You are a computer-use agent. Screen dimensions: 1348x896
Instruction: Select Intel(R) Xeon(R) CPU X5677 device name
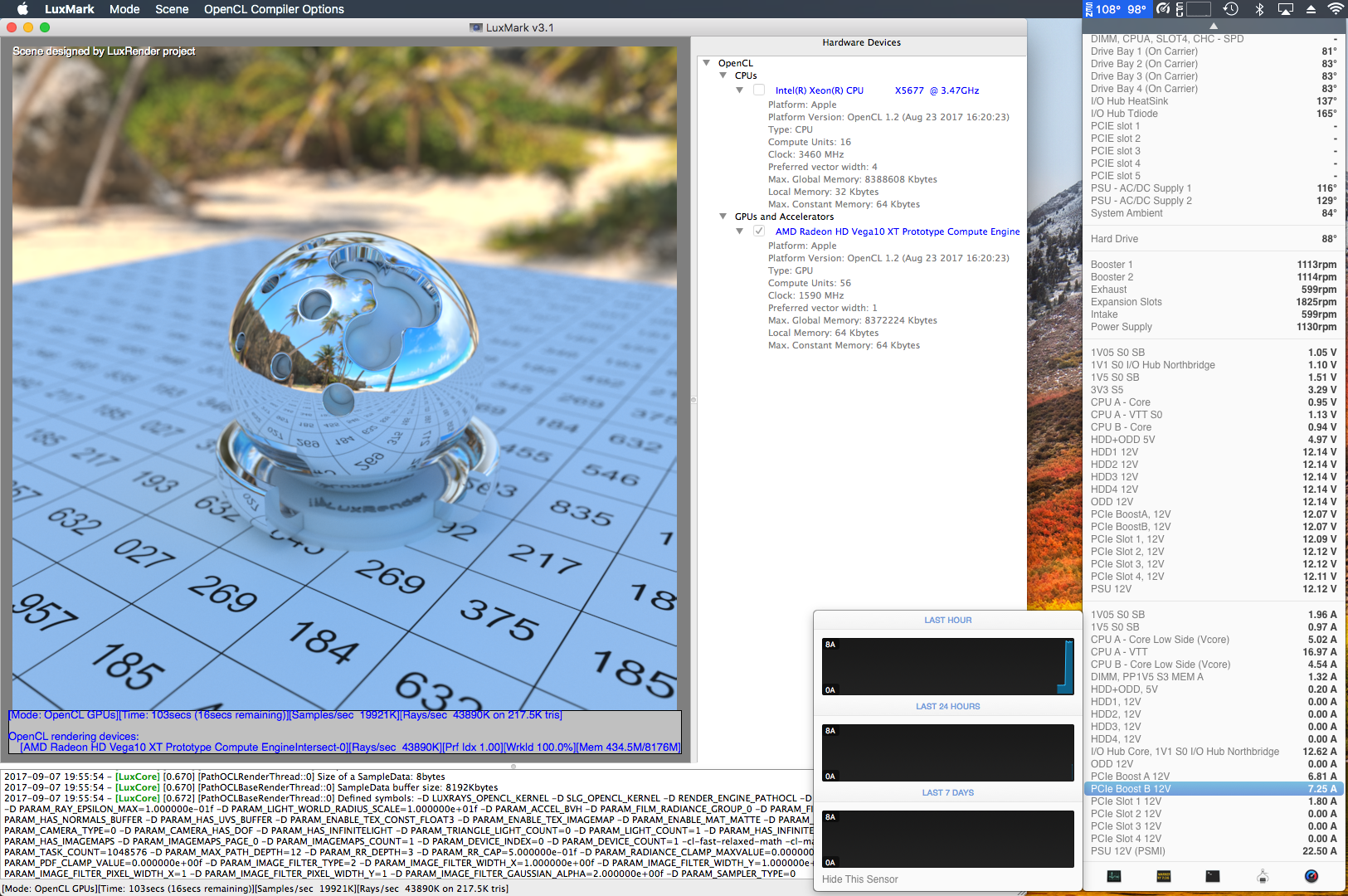(x=877, y=90)
